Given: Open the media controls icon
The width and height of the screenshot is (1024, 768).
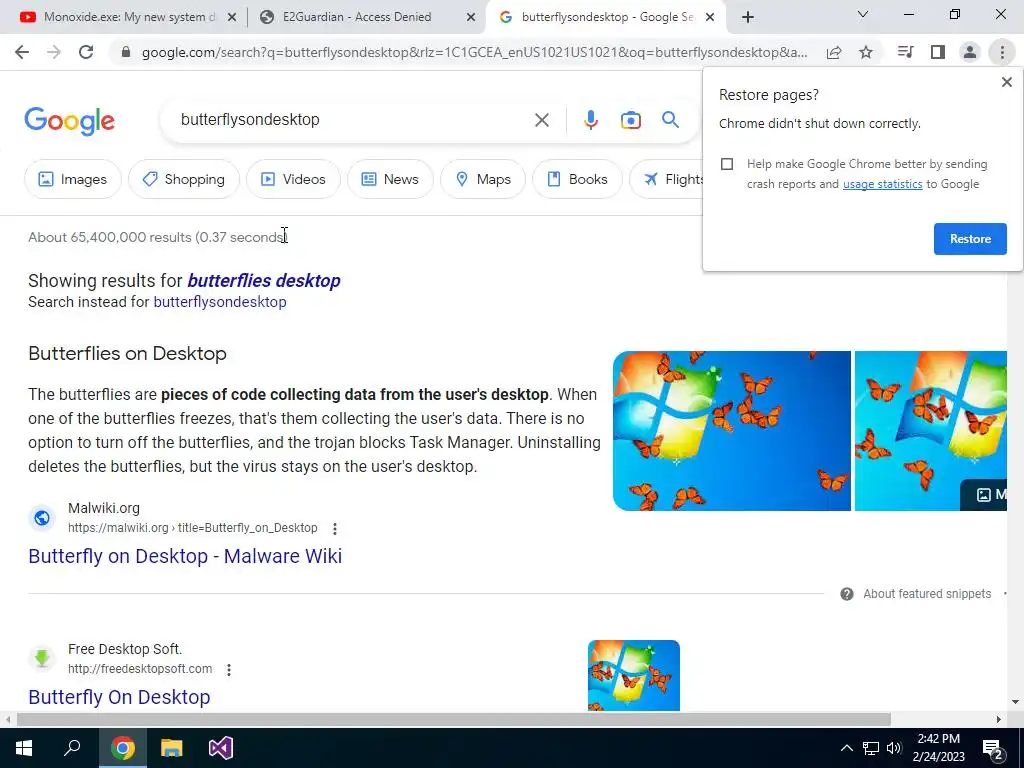Looking at the screenshot, I should point(905,52).
